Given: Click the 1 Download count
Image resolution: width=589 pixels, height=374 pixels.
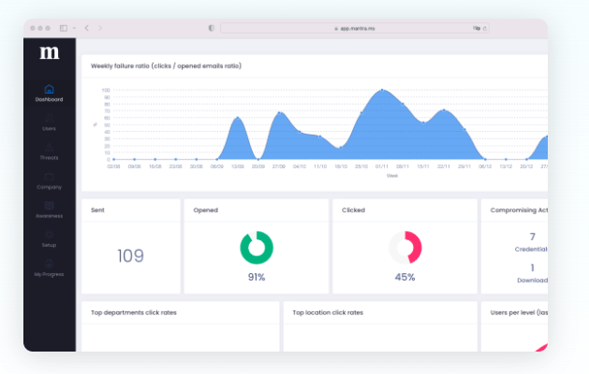Looking at the screenshot, I should point(532,268).
